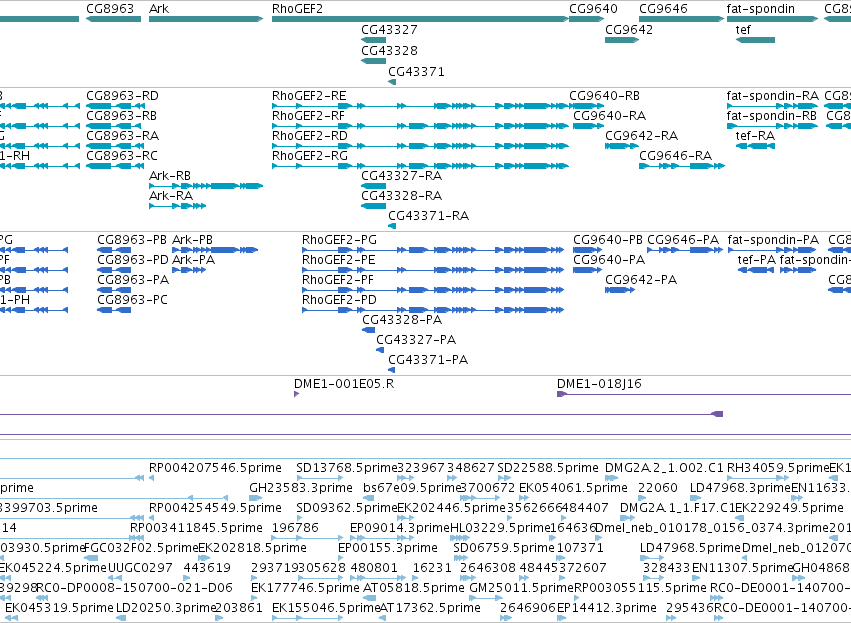Click protein CG8963-PD
This screenshot has width=851, height=623.
(133, 260)
